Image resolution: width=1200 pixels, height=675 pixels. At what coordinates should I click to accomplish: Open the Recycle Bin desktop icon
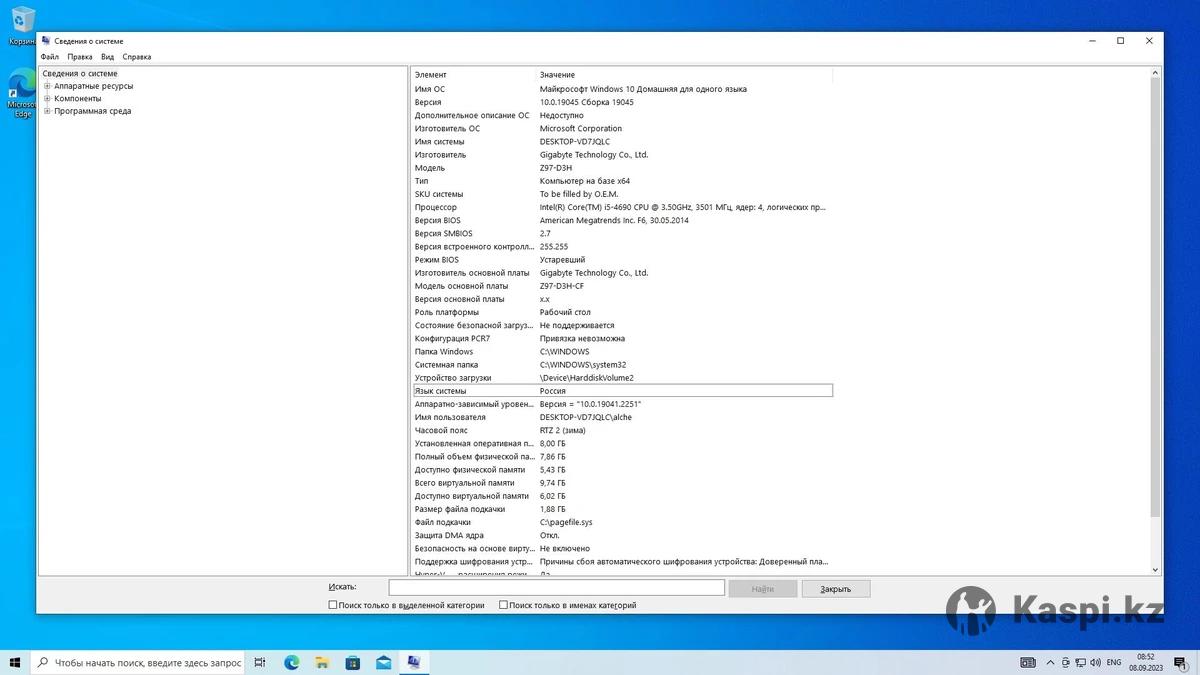click(20, 25)
